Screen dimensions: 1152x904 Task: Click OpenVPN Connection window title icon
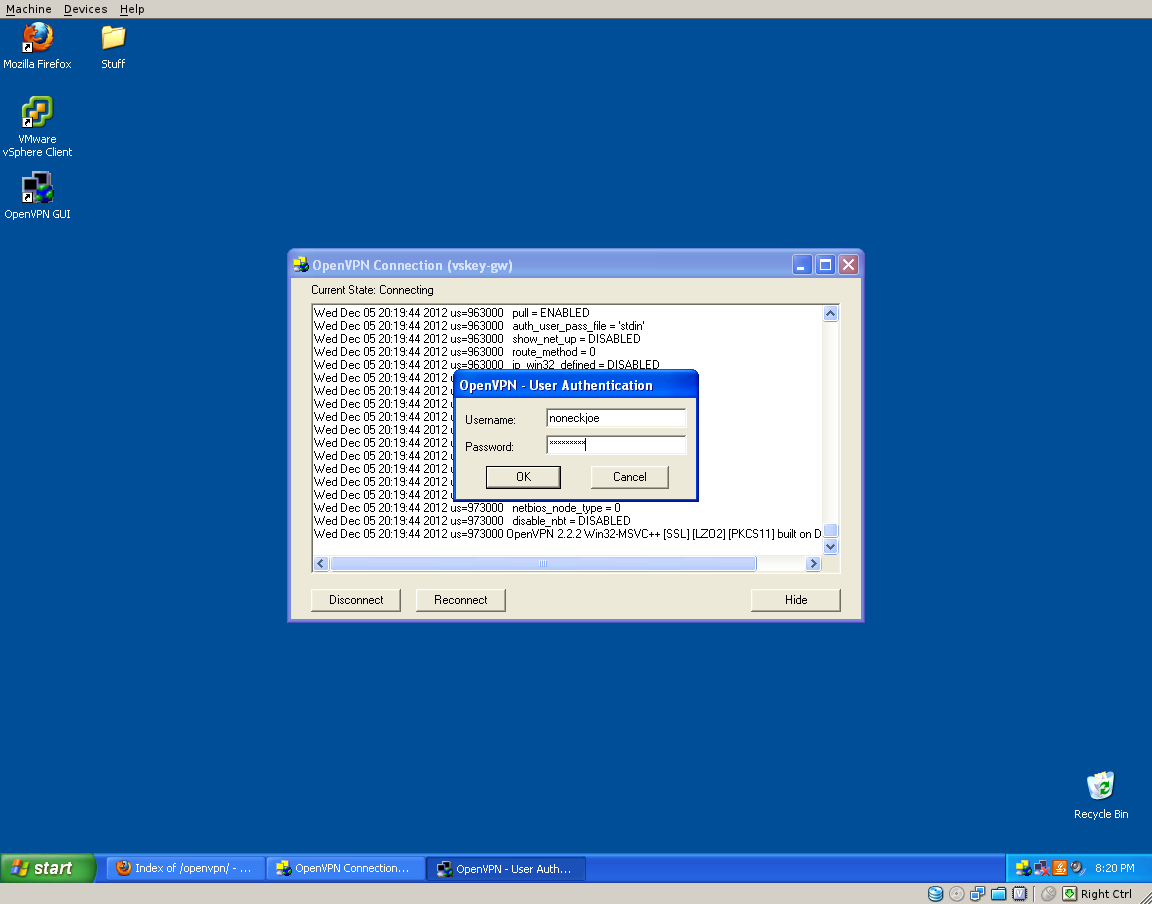[x=300, y=265]
